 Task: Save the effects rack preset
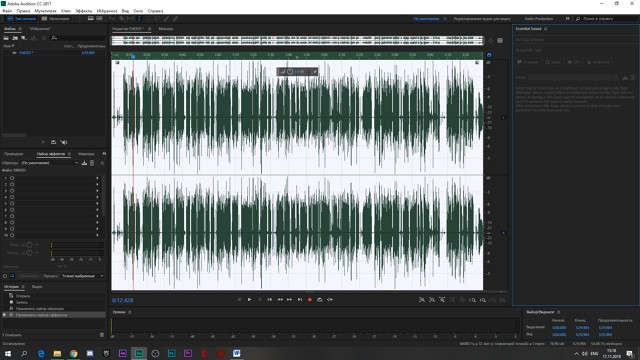coord(84,163)
